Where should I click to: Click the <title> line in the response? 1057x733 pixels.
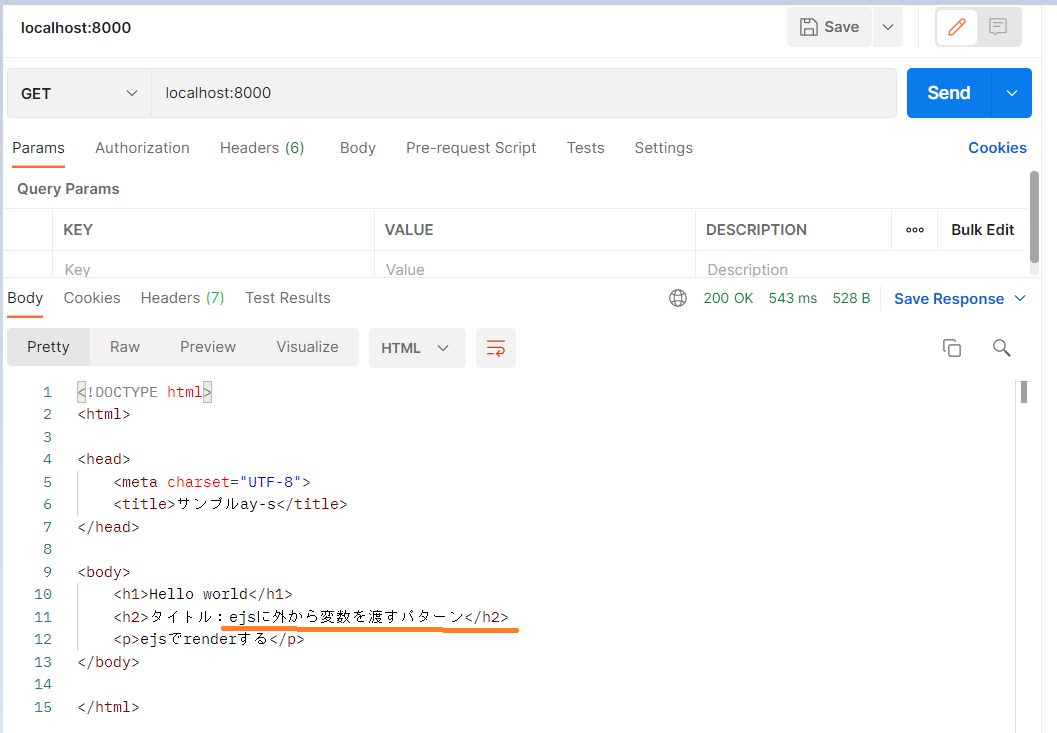point(230,504)
